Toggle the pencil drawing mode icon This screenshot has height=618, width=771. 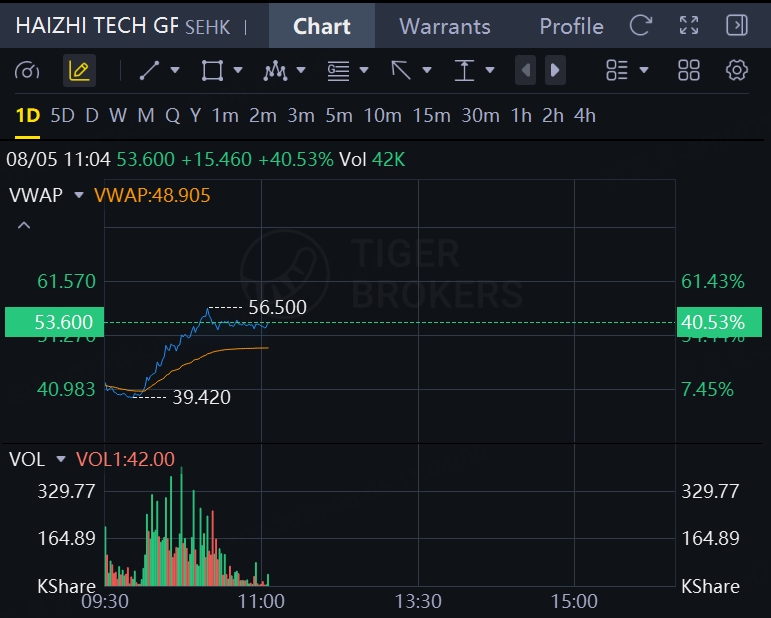(x=79, y=71)
